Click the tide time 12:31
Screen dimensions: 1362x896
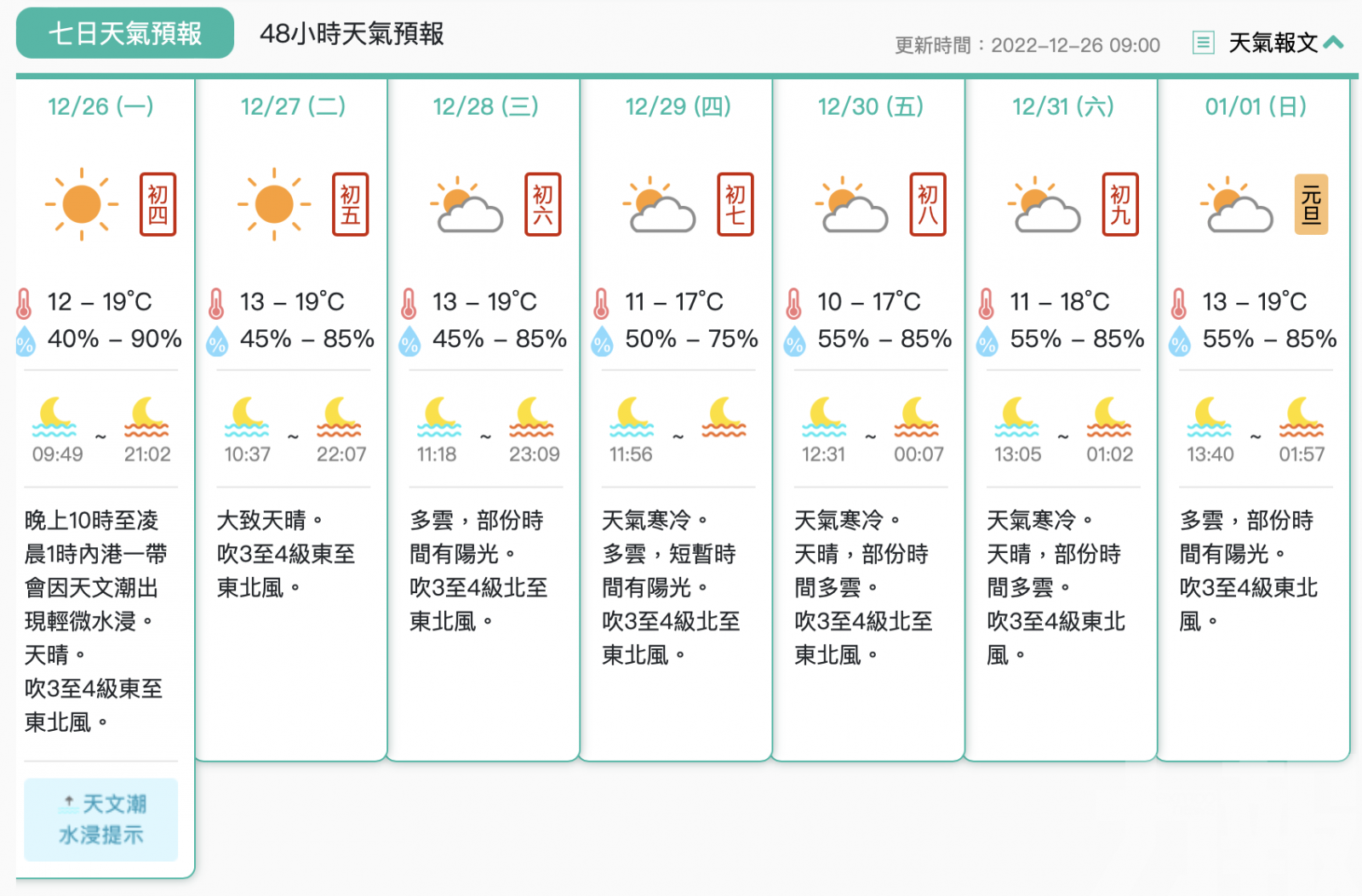(823, 454)
